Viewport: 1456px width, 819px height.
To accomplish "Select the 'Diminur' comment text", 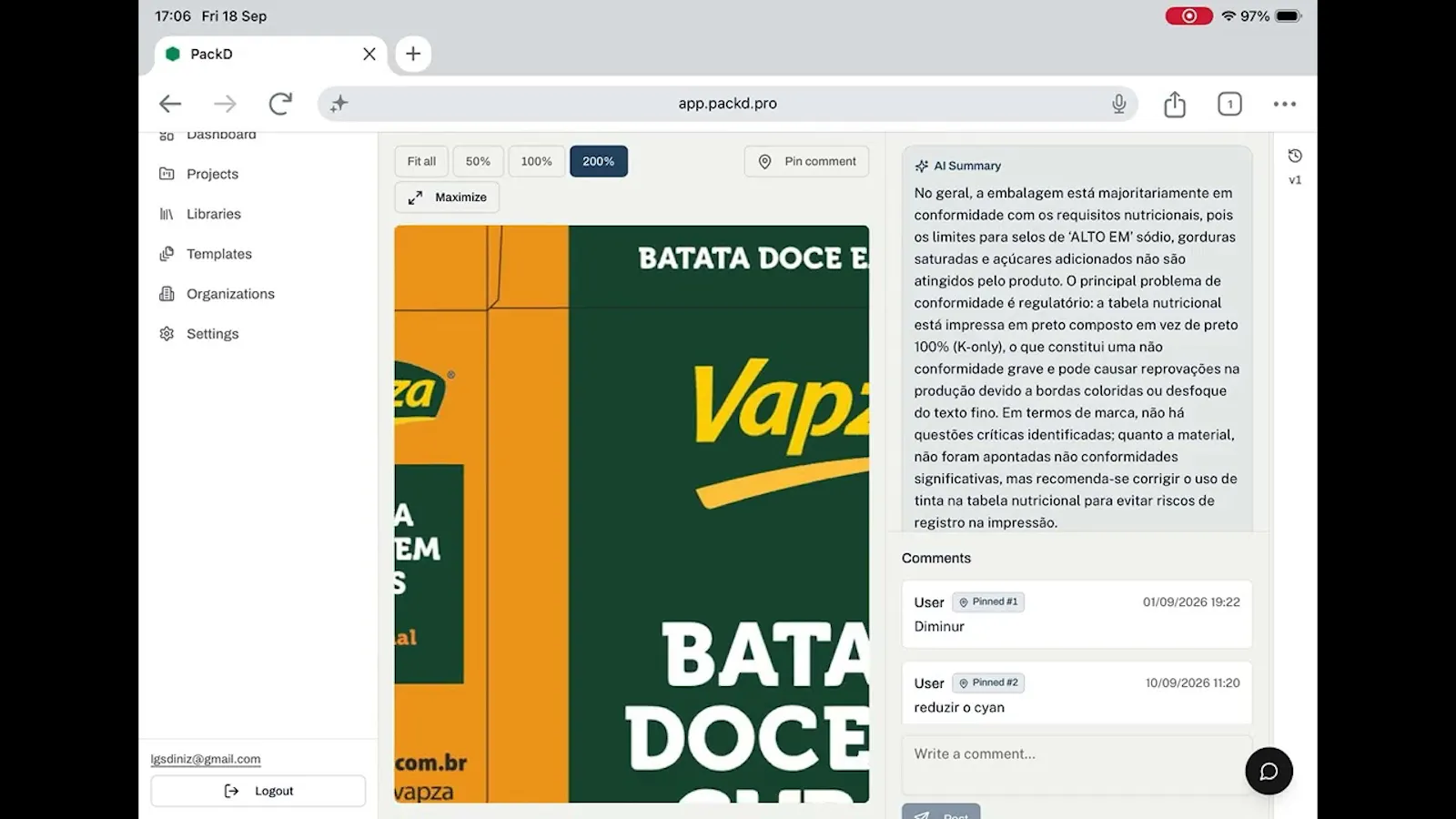I will 939,626.
